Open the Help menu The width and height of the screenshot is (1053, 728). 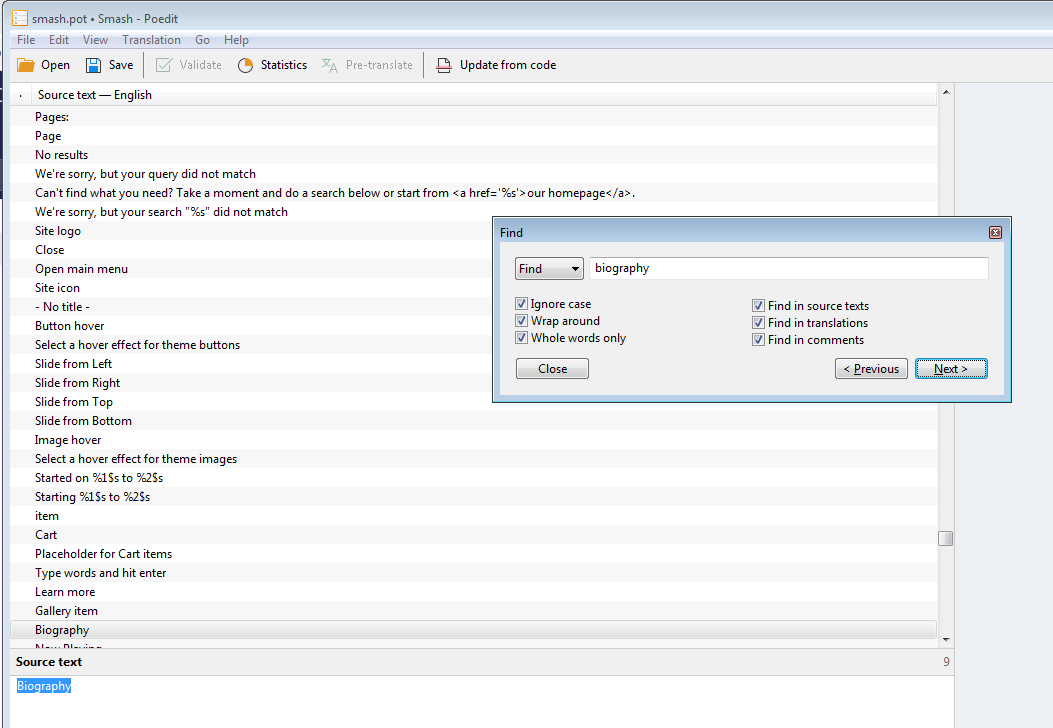tap(236, 40)
